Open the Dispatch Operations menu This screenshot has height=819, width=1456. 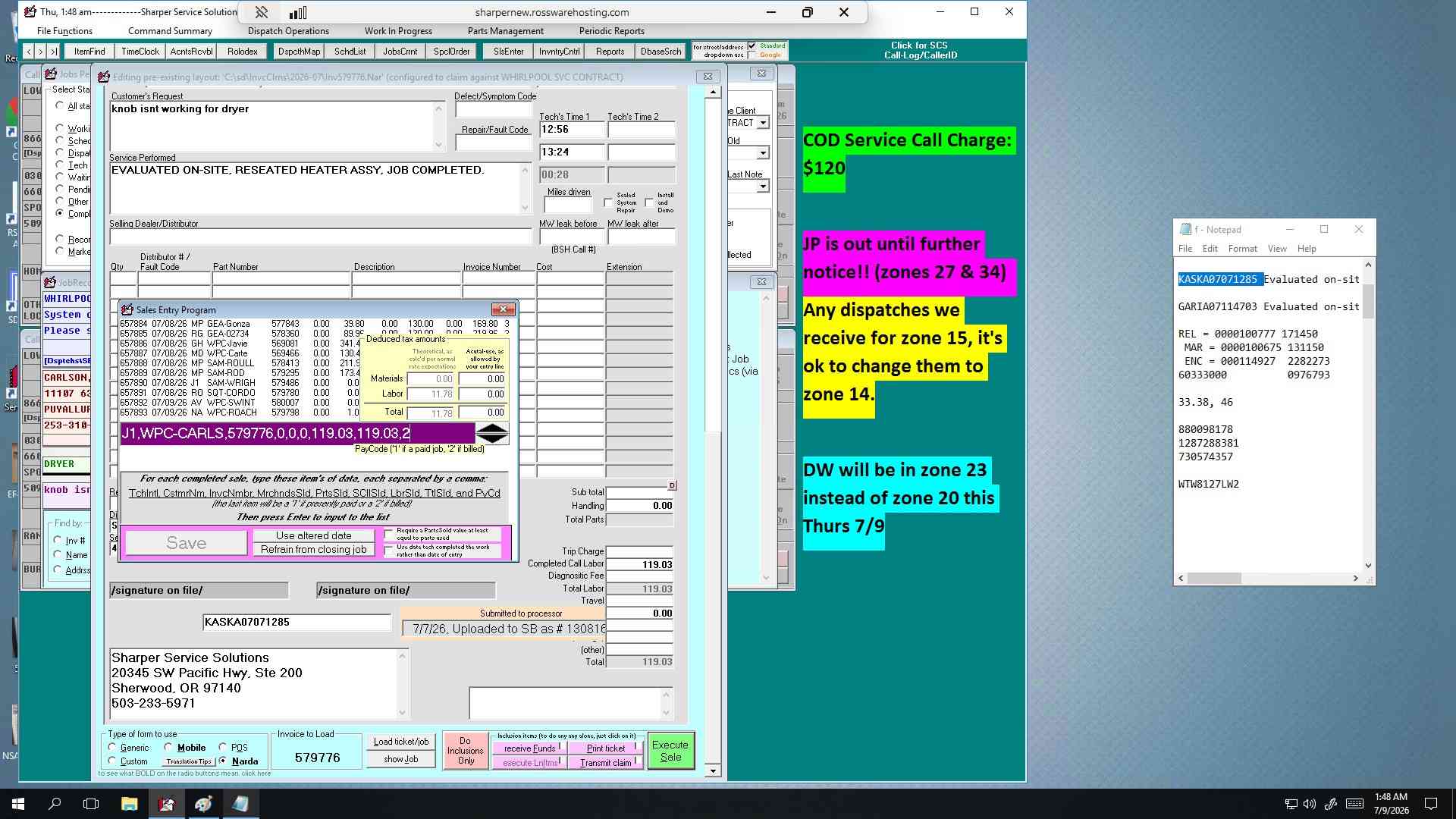288,31
